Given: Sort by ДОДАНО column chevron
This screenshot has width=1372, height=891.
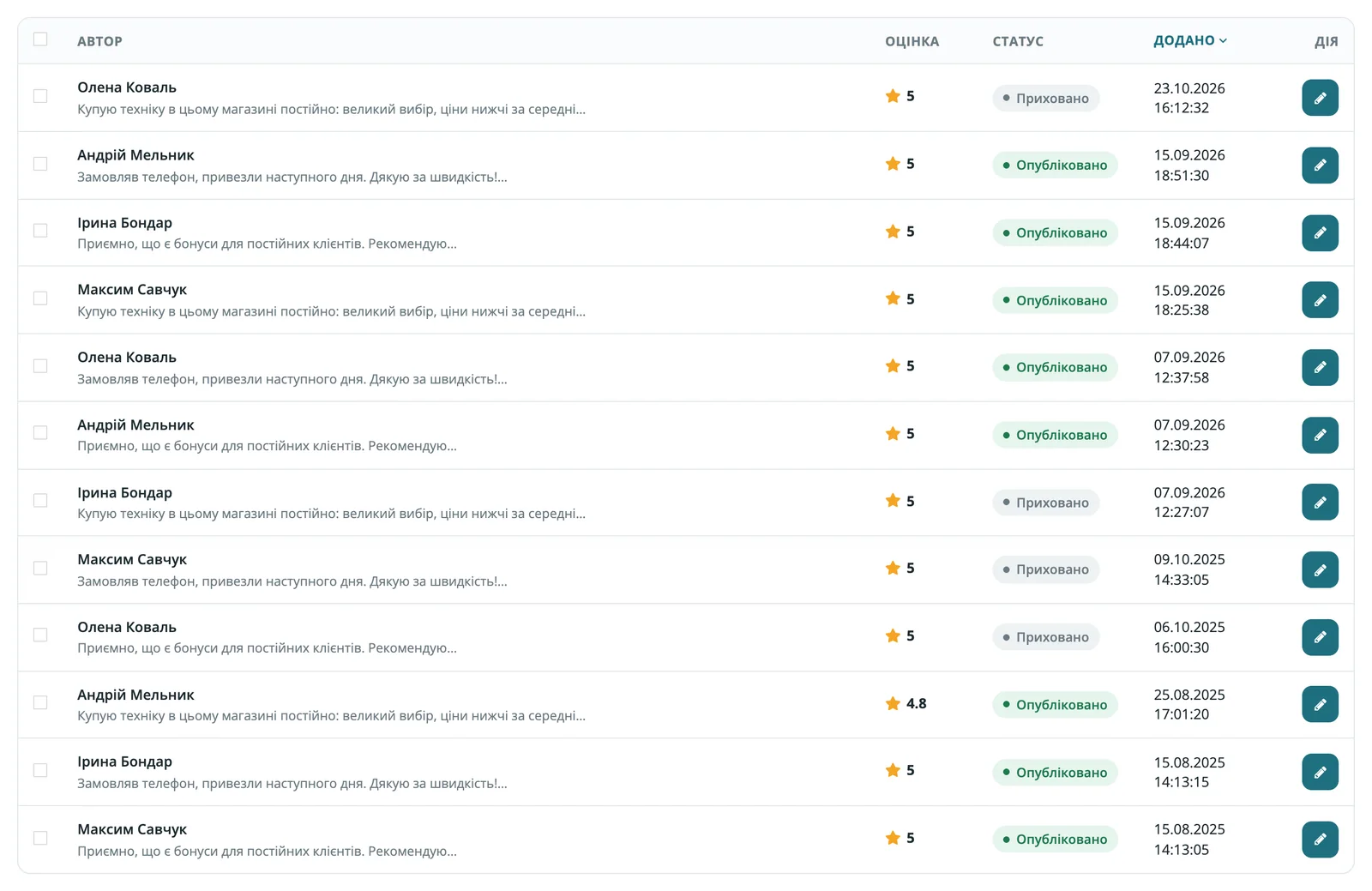Looking at the screenshot, I should 1223,40.
